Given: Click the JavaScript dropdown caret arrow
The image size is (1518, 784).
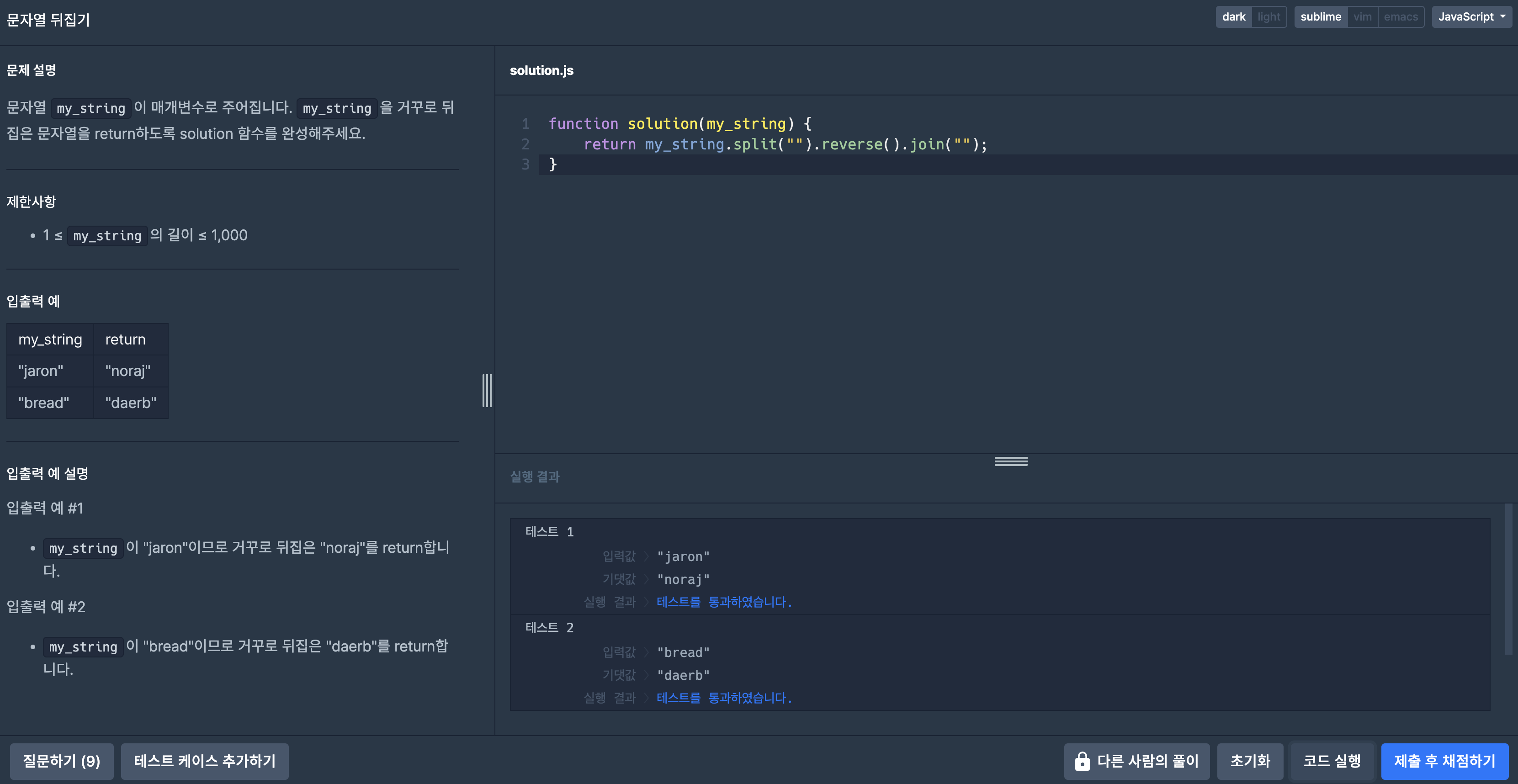Looking at the screenshot, I should [x=1502, y=16].
